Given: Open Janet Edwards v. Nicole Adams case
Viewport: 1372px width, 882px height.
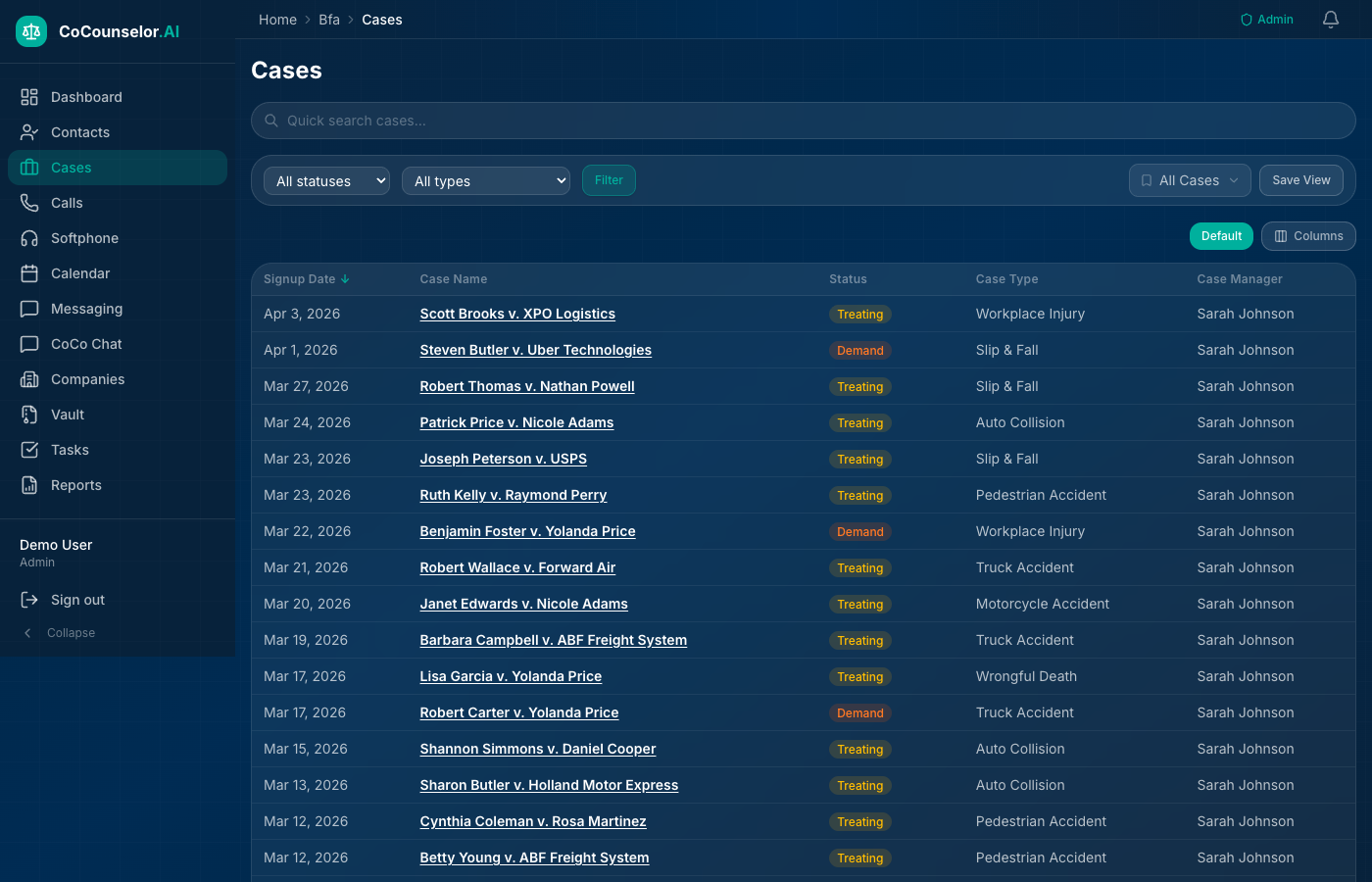Looking at the screenshot, I should 523,604.
